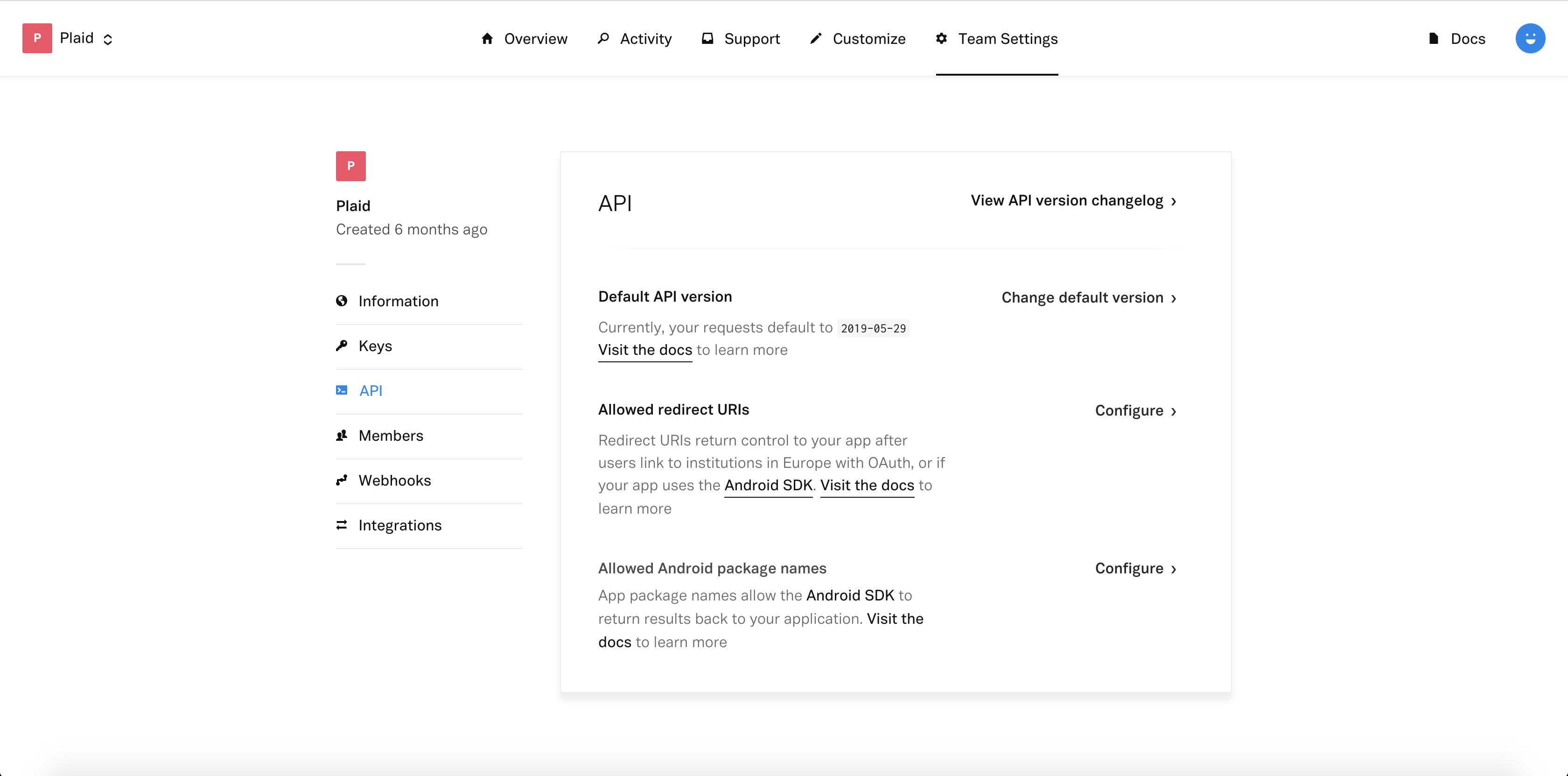Click the key icon beside Keys
The width and height of the screenshot is (1568, 776).
342,346
